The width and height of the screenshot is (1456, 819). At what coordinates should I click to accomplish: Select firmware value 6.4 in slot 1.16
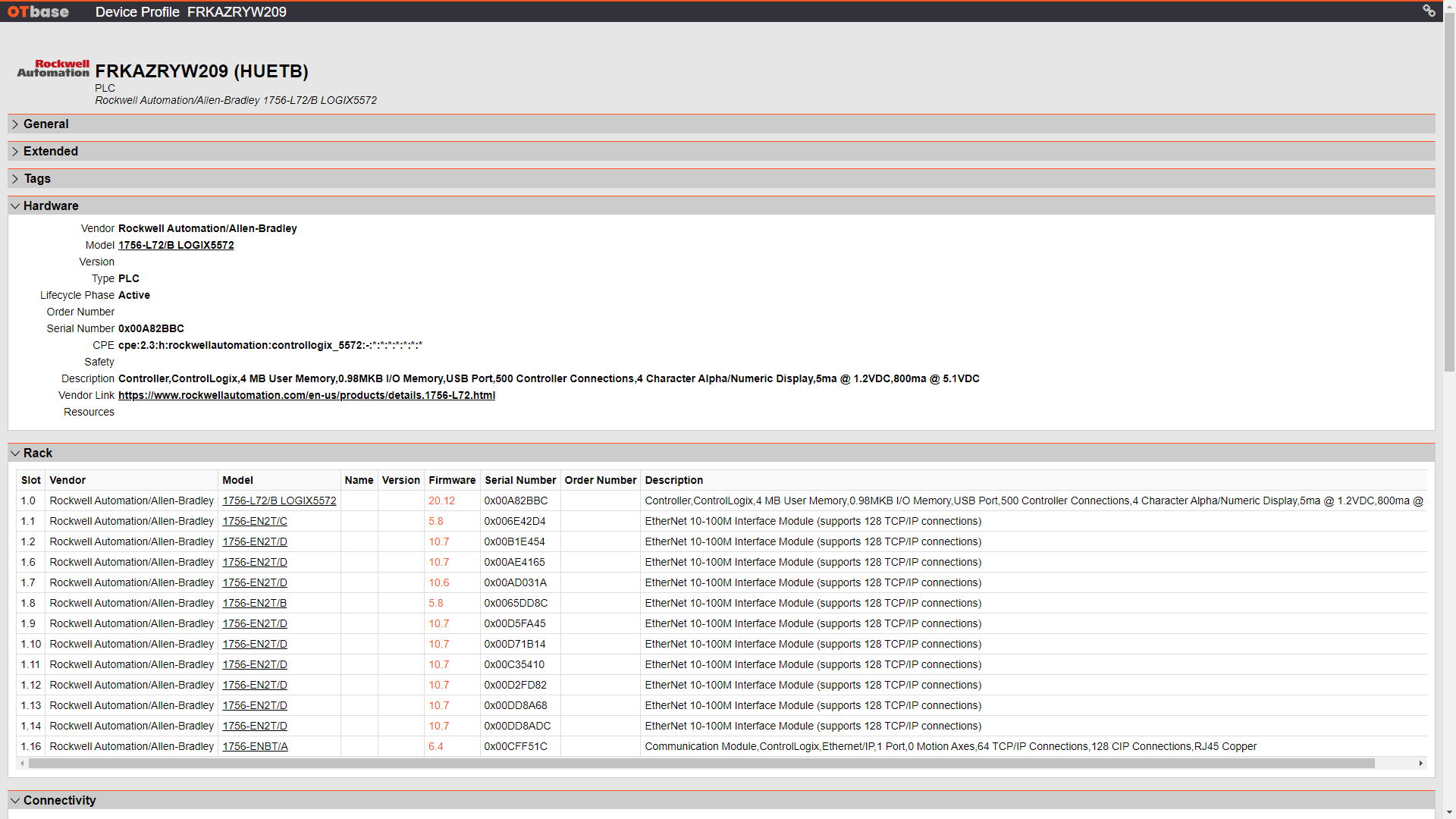[435, 746]
